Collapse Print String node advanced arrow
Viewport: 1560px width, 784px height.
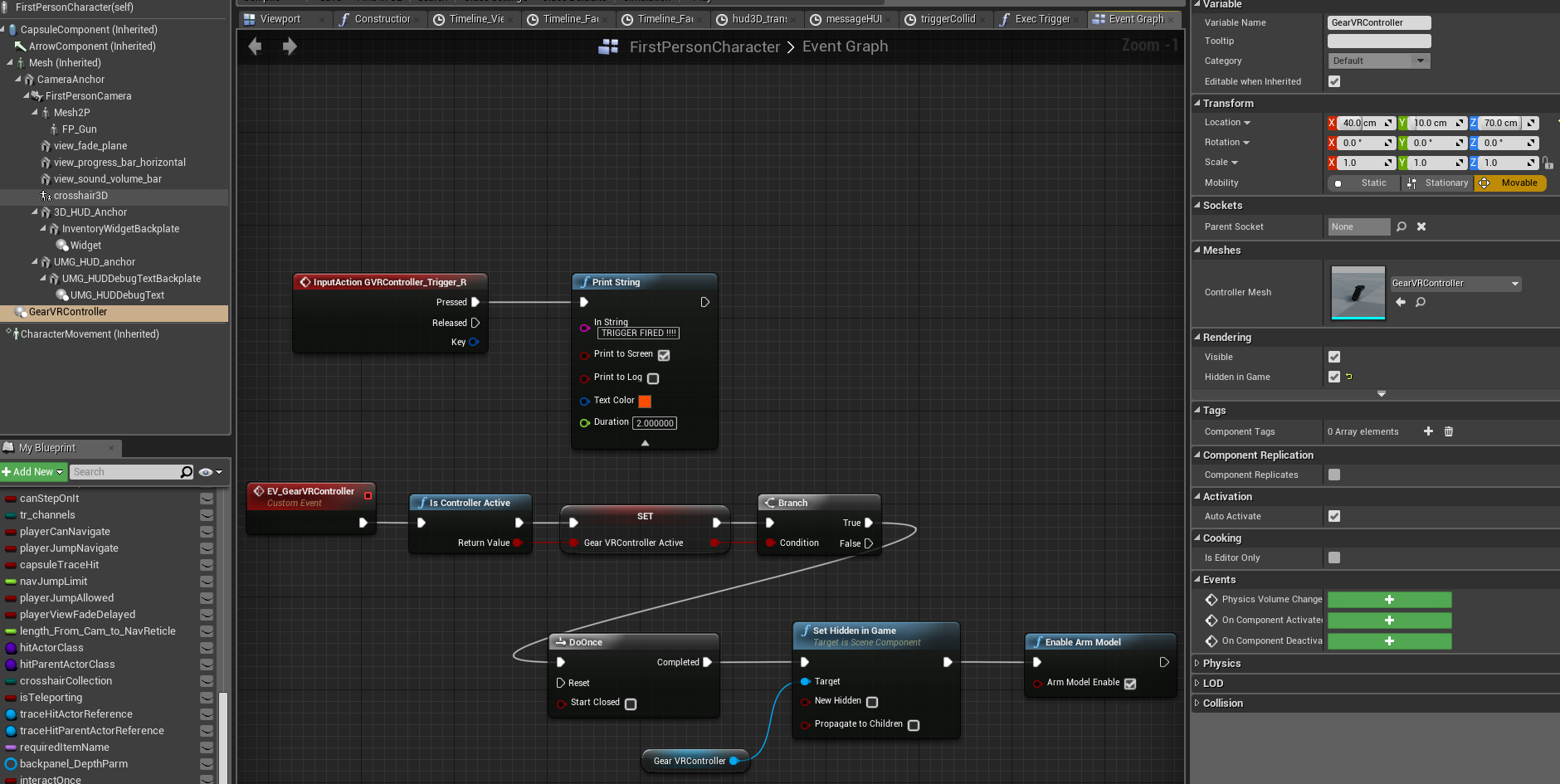645,443
